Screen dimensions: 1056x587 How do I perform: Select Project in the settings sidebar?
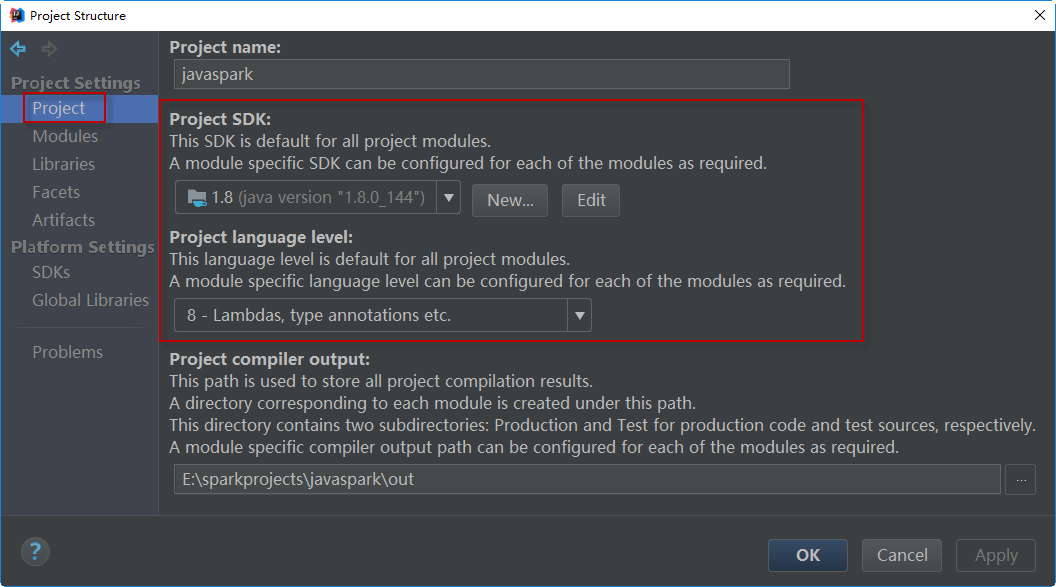coord(59,108)
